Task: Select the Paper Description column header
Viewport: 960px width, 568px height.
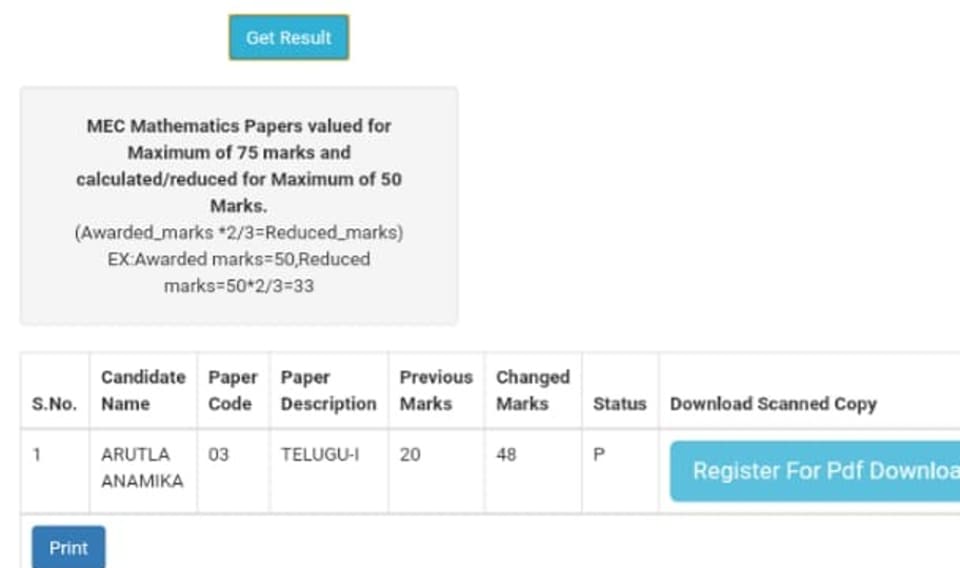Action: 328,390
